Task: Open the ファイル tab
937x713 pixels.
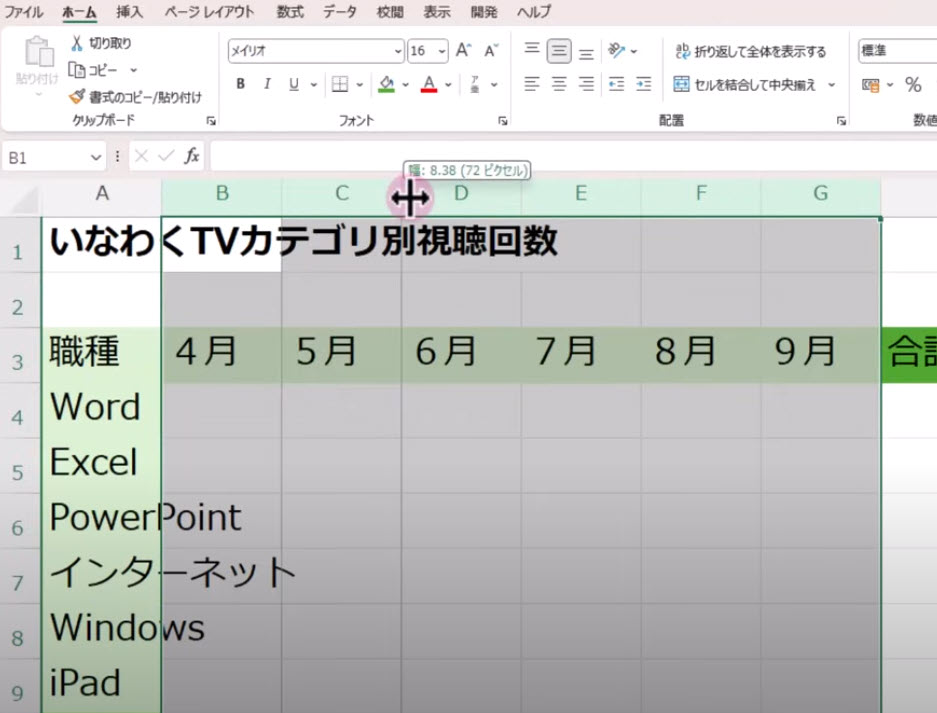Action: [x=23, y=11]
